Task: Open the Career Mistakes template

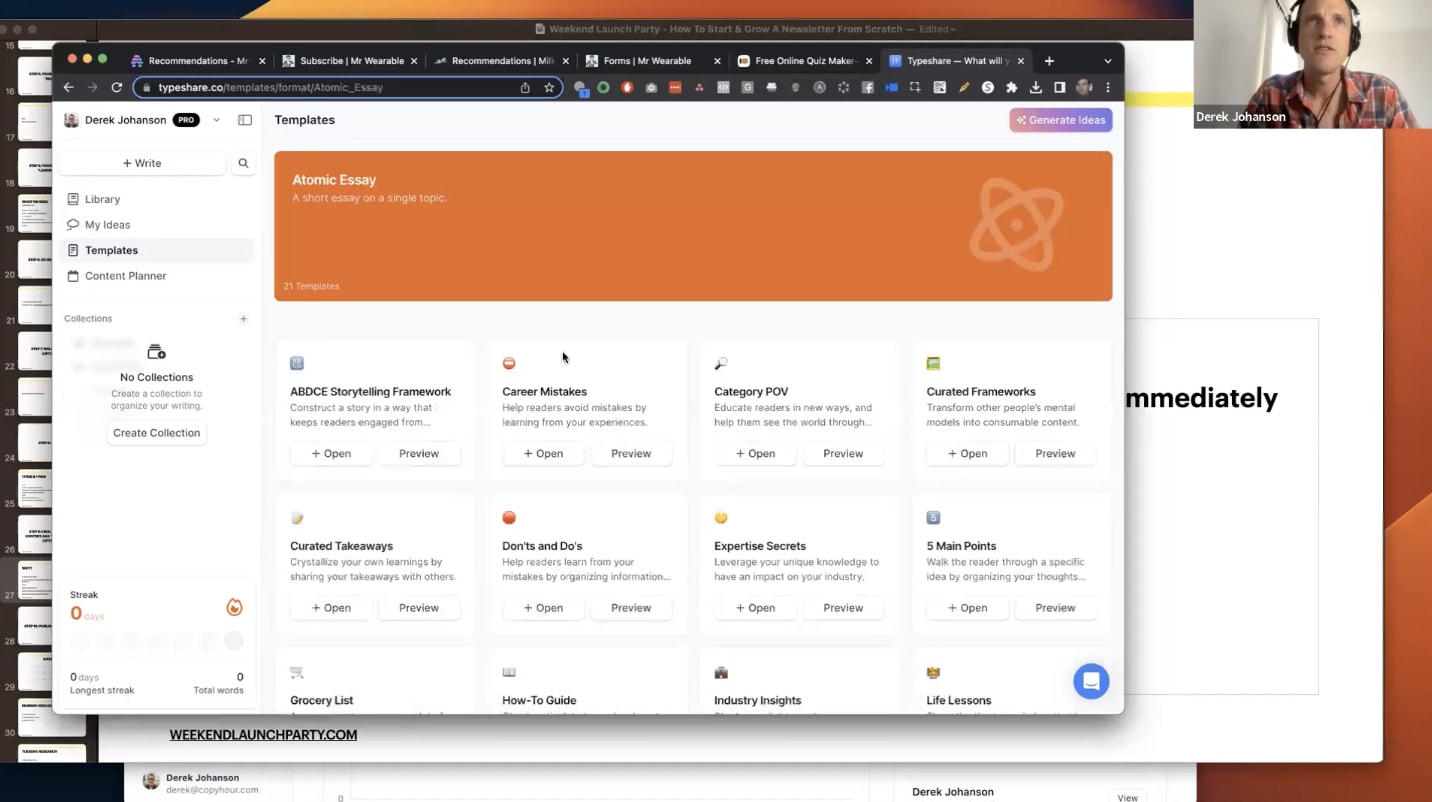Action: (x=543, y=454)
